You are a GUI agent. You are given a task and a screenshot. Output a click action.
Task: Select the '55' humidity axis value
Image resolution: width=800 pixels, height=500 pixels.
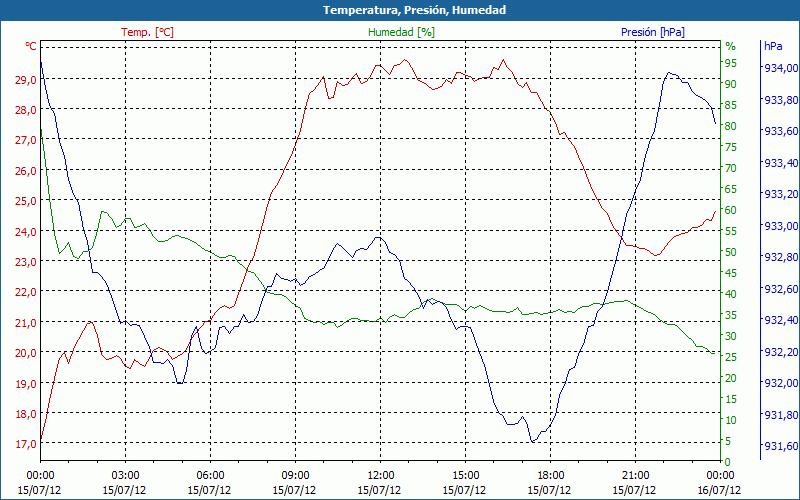731,231
